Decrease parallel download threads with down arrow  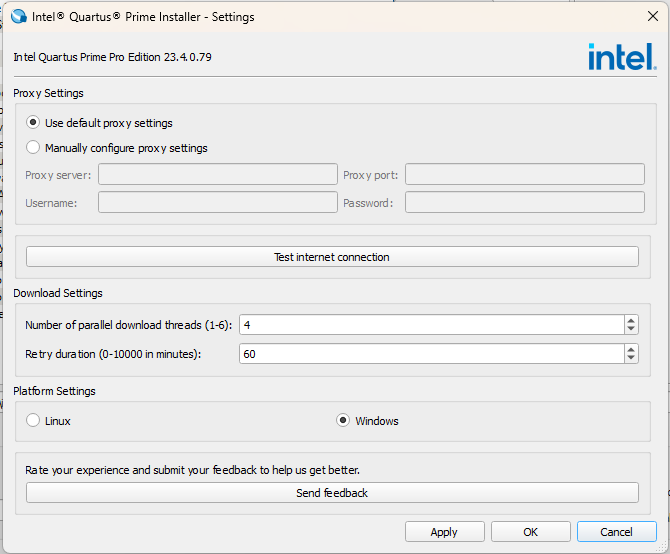(x=631, y=329)
